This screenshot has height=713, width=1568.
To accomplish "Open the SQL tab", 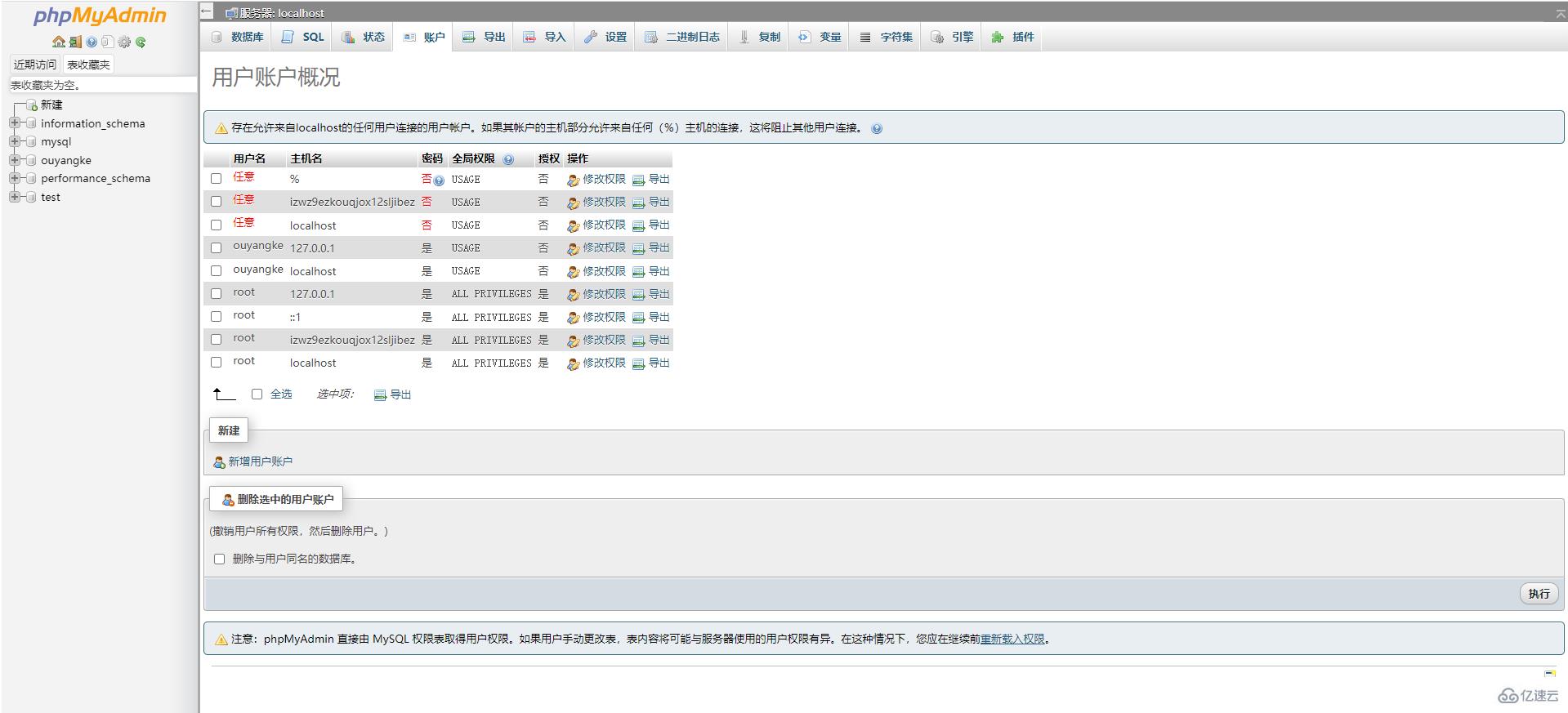I will pos(302,37).
